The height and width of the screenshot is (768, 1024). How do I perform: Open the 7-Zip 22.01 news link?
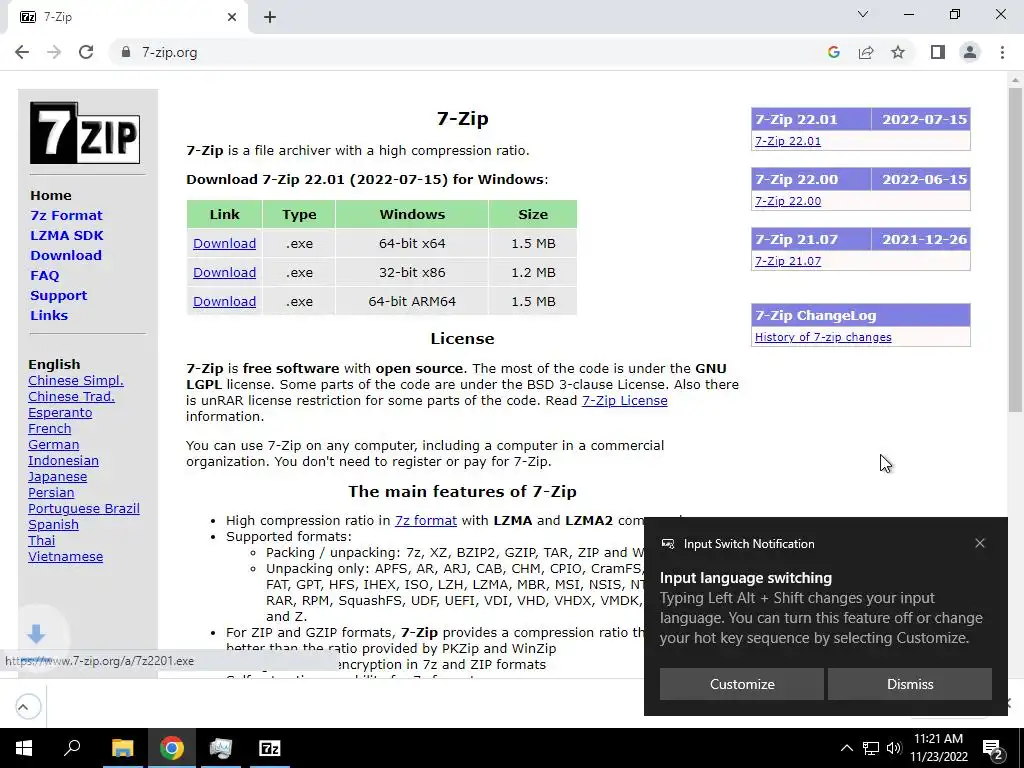click(x=788, y=141)
